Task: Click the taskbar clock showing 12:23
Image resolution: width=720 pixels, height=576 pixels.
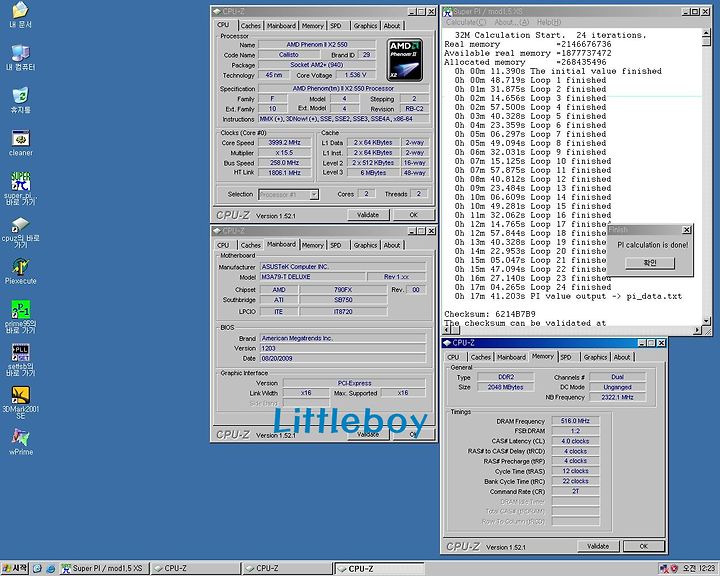Action: tap(699, 569)
